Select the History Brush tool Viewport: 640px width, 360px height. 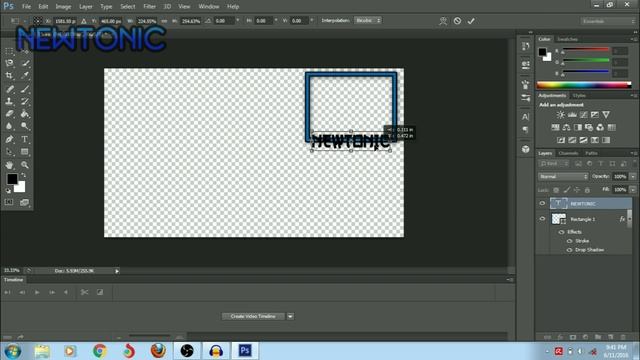tap(25, 101)
